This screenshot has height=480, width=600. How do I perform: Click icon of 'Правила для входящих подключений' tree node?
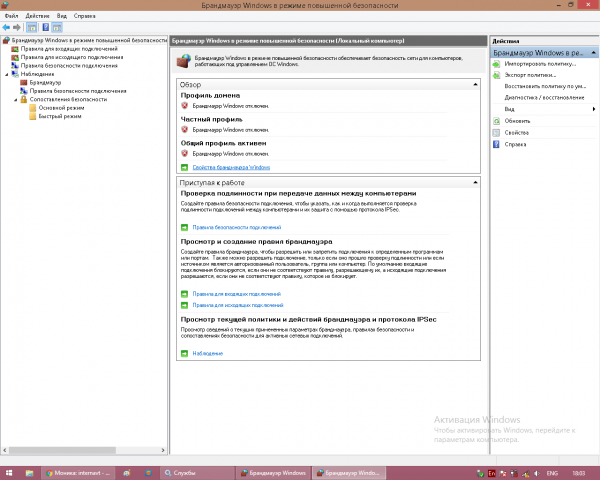point(15,49)
